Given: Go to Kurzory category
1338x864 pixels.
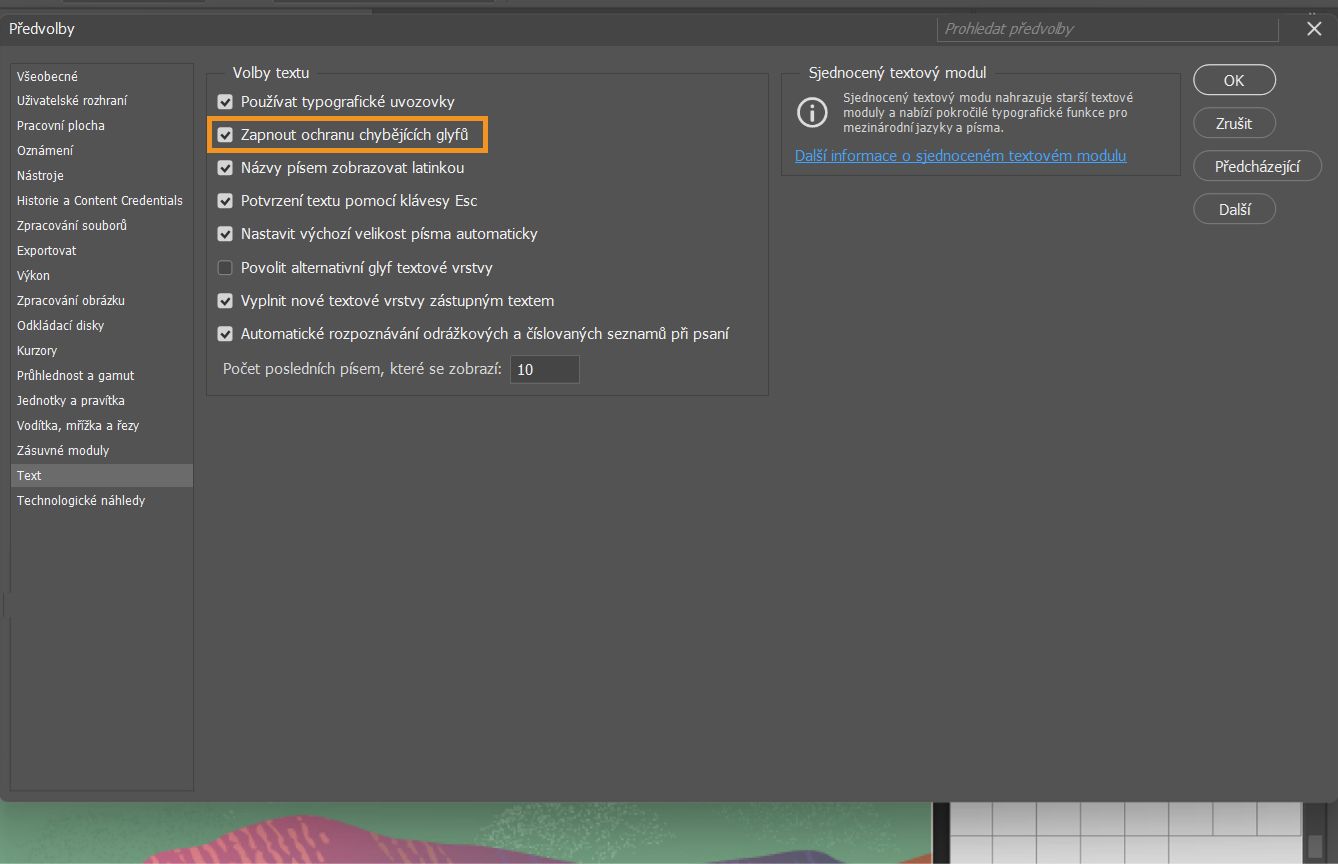Looking at the screenshot, I should tap(102, 351).
